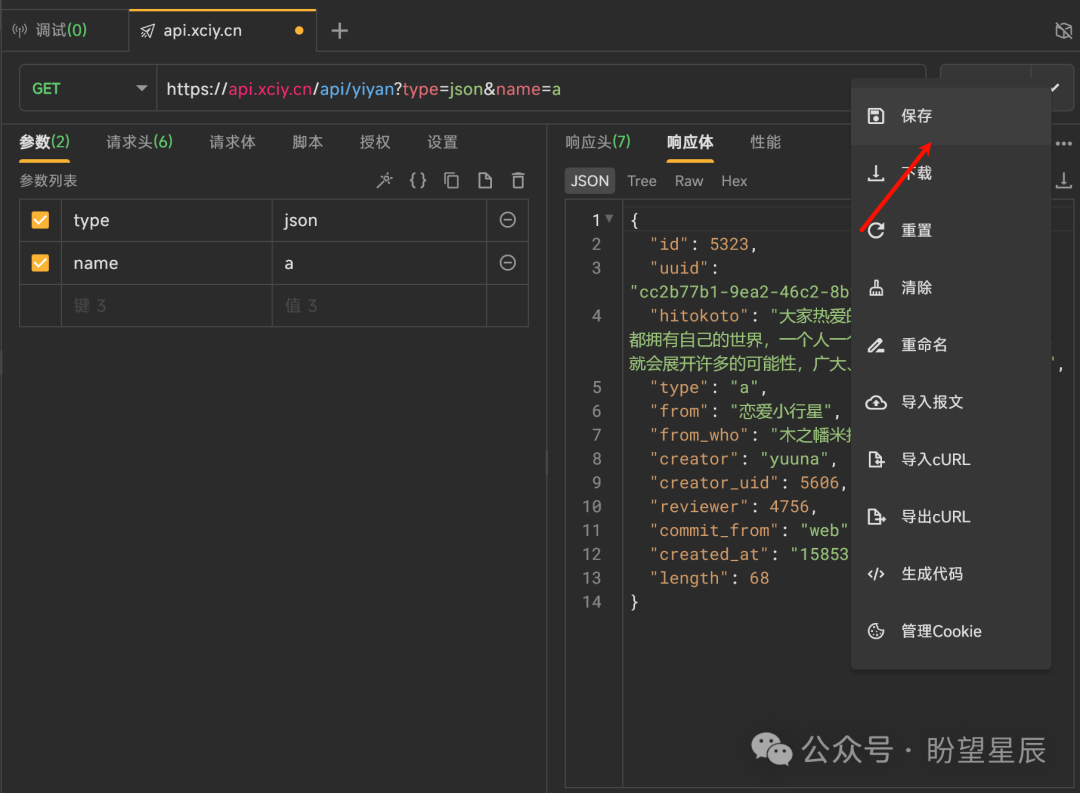Choose 管理Cookie from the menu
Screen dimensions: 1080x793
(951, 631)
